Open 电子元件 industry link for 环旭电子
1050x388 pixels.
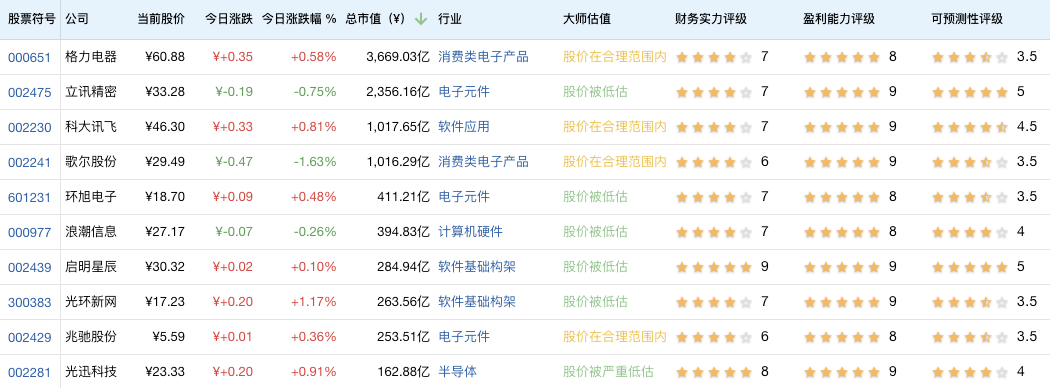[463, 196]
